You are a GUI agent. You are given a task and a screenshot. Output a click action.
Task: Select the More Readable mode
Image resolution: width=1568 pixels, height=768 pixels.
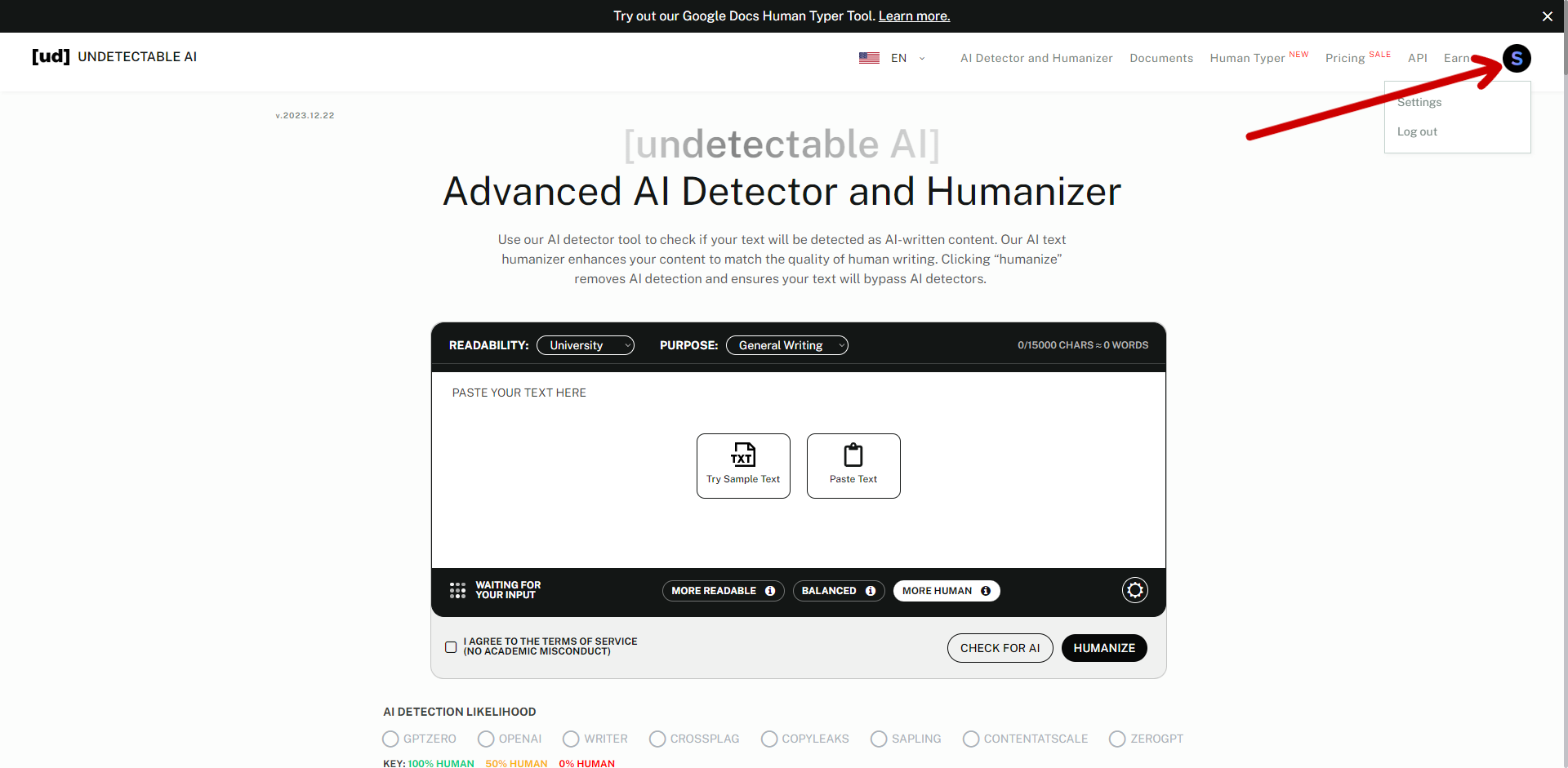pos(723,591)
